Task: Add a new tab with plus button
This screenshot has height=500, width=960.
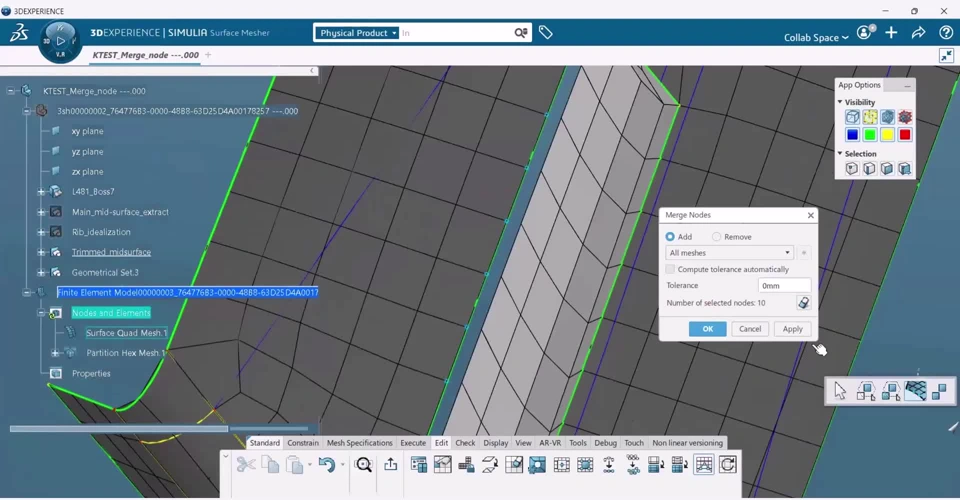Action: tap(208, 55)
